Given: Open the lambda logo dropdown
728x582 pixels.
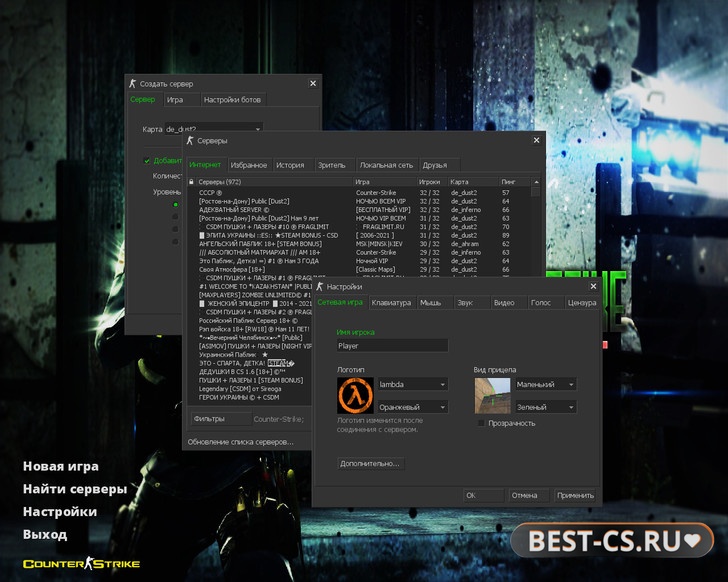Looking at the screenshot, I should coord(413,384).
